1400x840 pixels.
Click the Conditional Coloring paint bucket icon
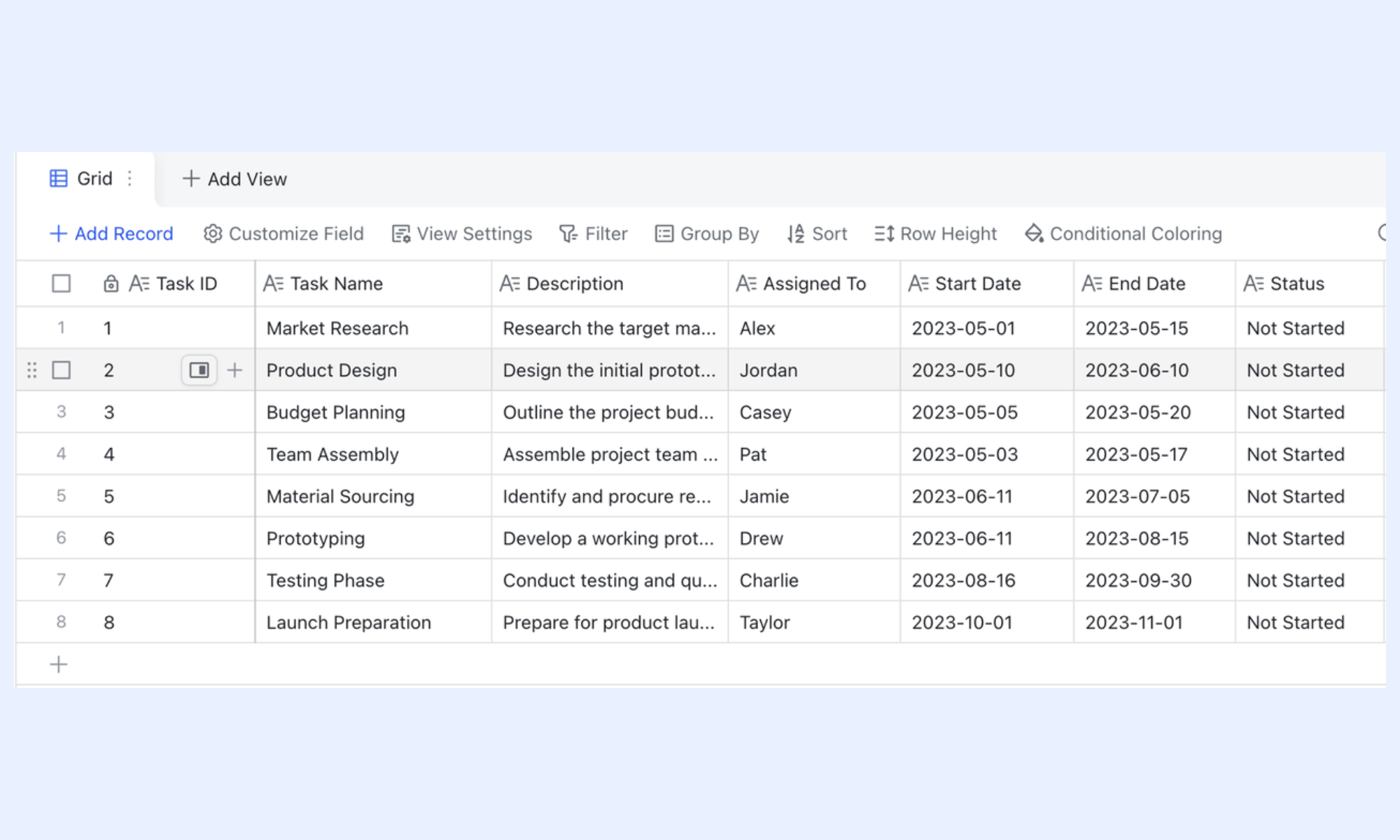coord(1034,234)
